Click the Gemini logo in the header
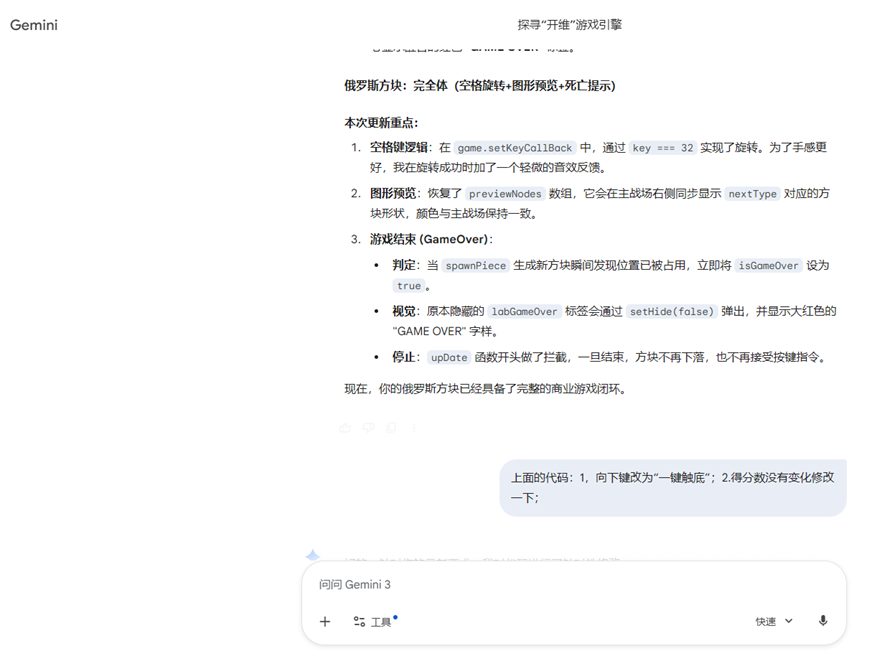The width and height of the screenshot is (869, 653). coord(34,25)
